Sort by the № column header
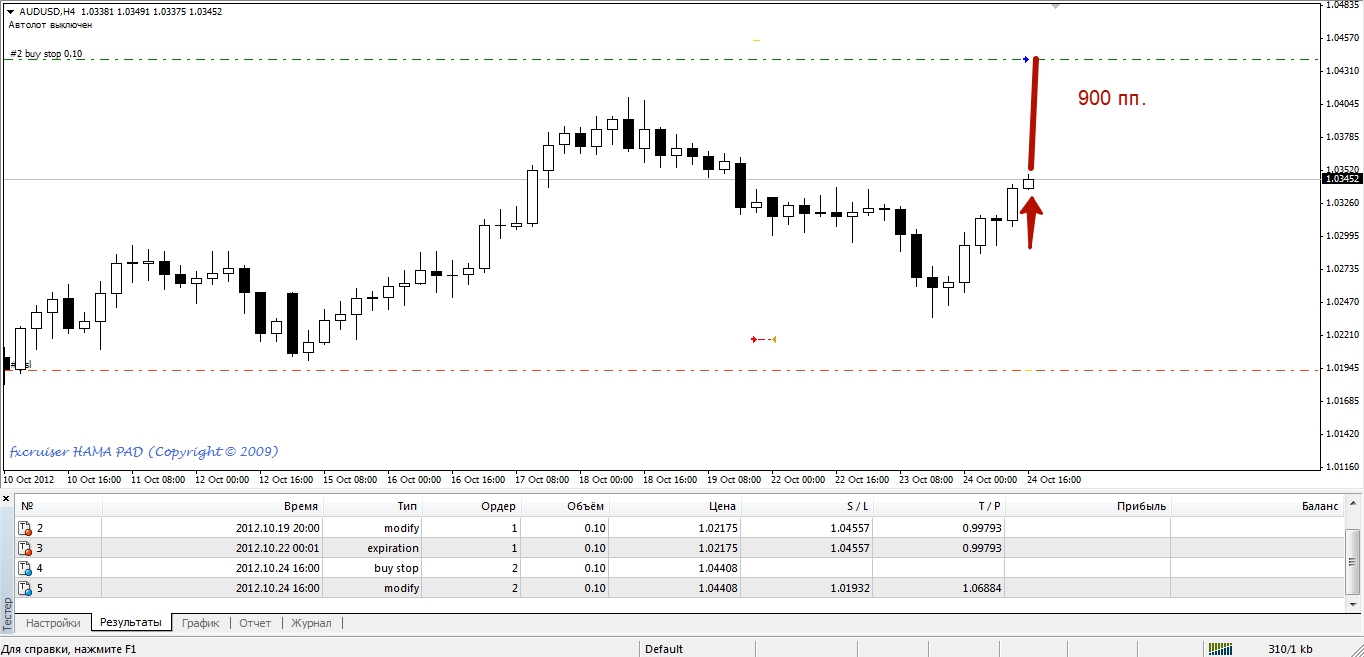This screenshot has width=1364, height=657. pos(59,506)
